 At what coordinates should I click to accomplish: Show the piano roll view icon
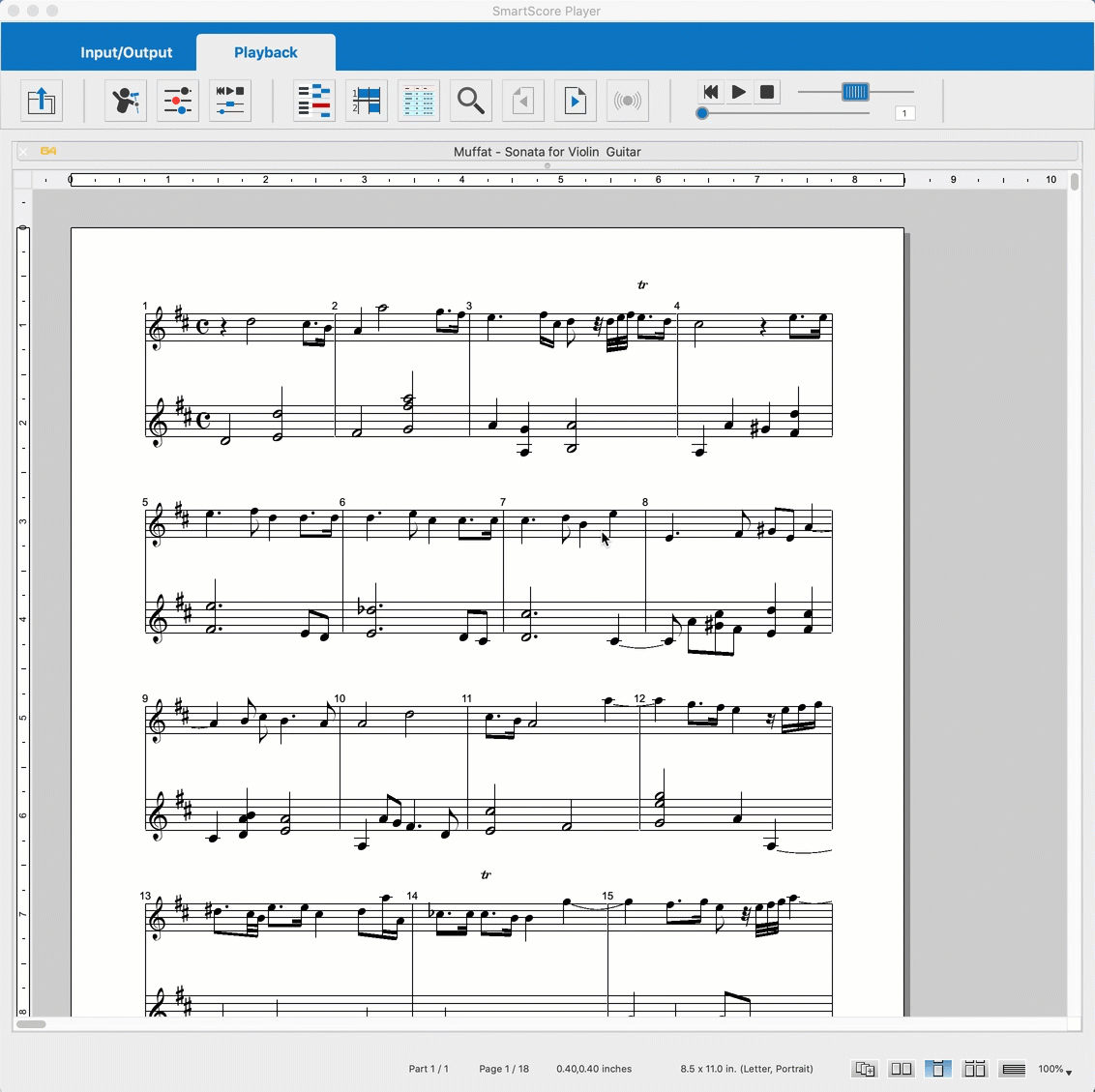pos(314,101)
